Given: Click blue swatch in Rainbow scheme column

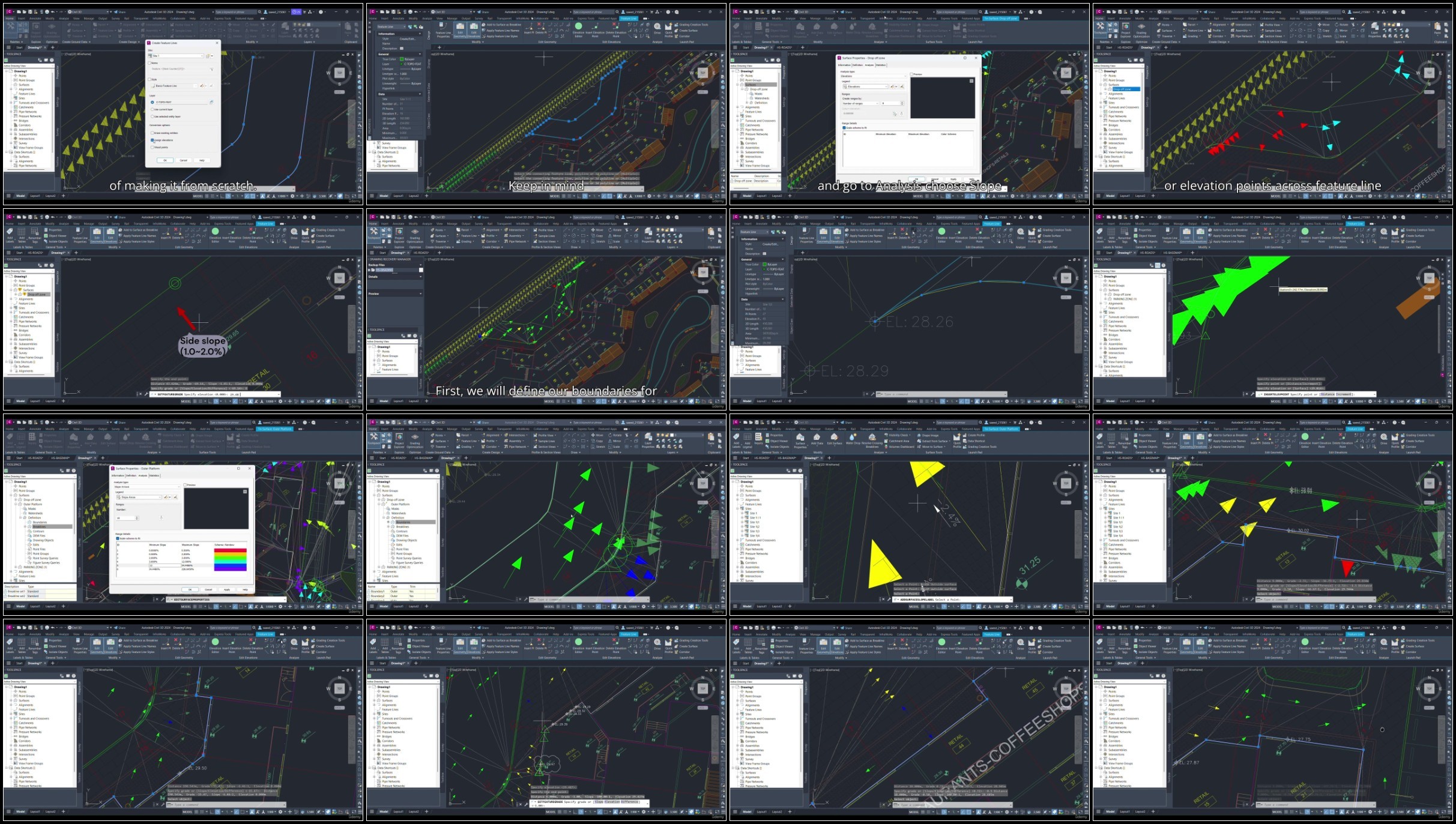Looking at the screenshot, I should coord(231,565).
